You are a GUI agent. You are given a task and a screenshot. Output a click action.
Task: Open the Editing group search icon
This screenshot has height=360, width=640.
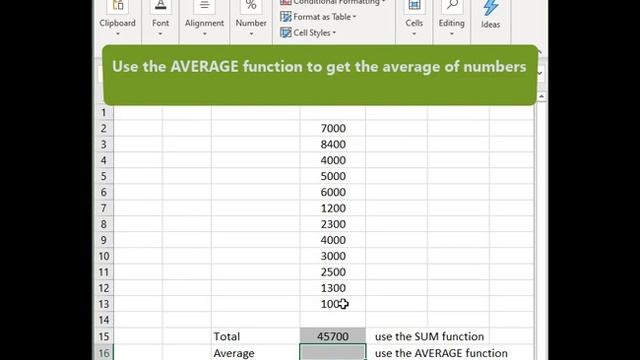click(451, 6)
